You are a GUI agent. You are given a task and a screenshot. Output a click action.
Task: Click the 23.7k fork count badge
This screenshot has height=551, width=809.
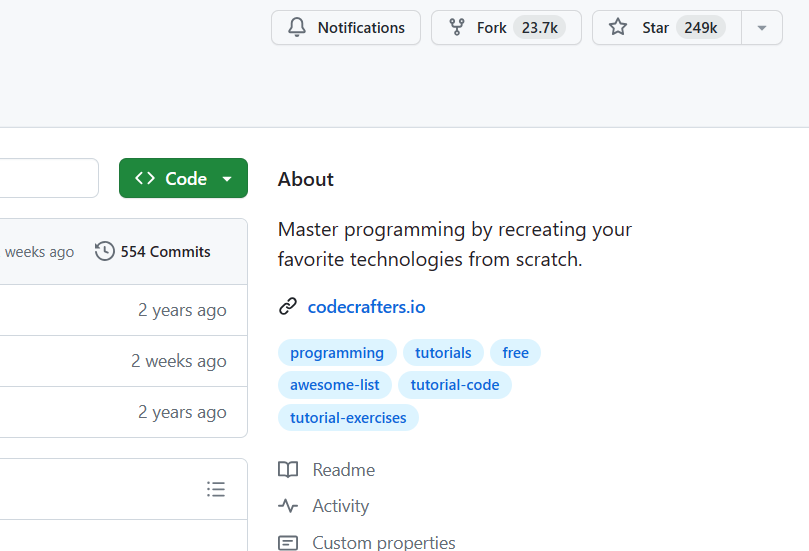click(x=539, y=27)
